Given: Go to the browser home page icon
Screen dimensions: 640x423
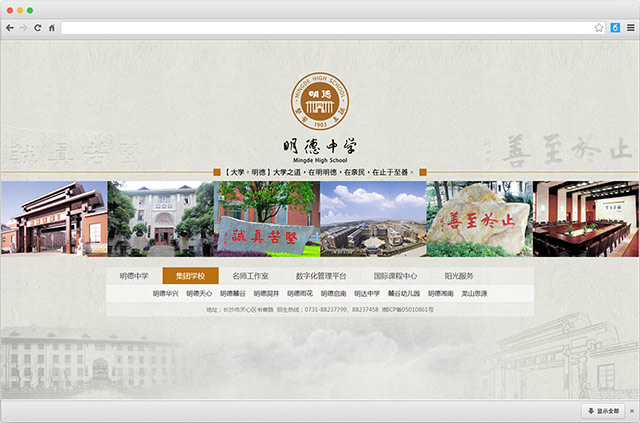Looking at the screenshot, I should click(x=52, y=28).
